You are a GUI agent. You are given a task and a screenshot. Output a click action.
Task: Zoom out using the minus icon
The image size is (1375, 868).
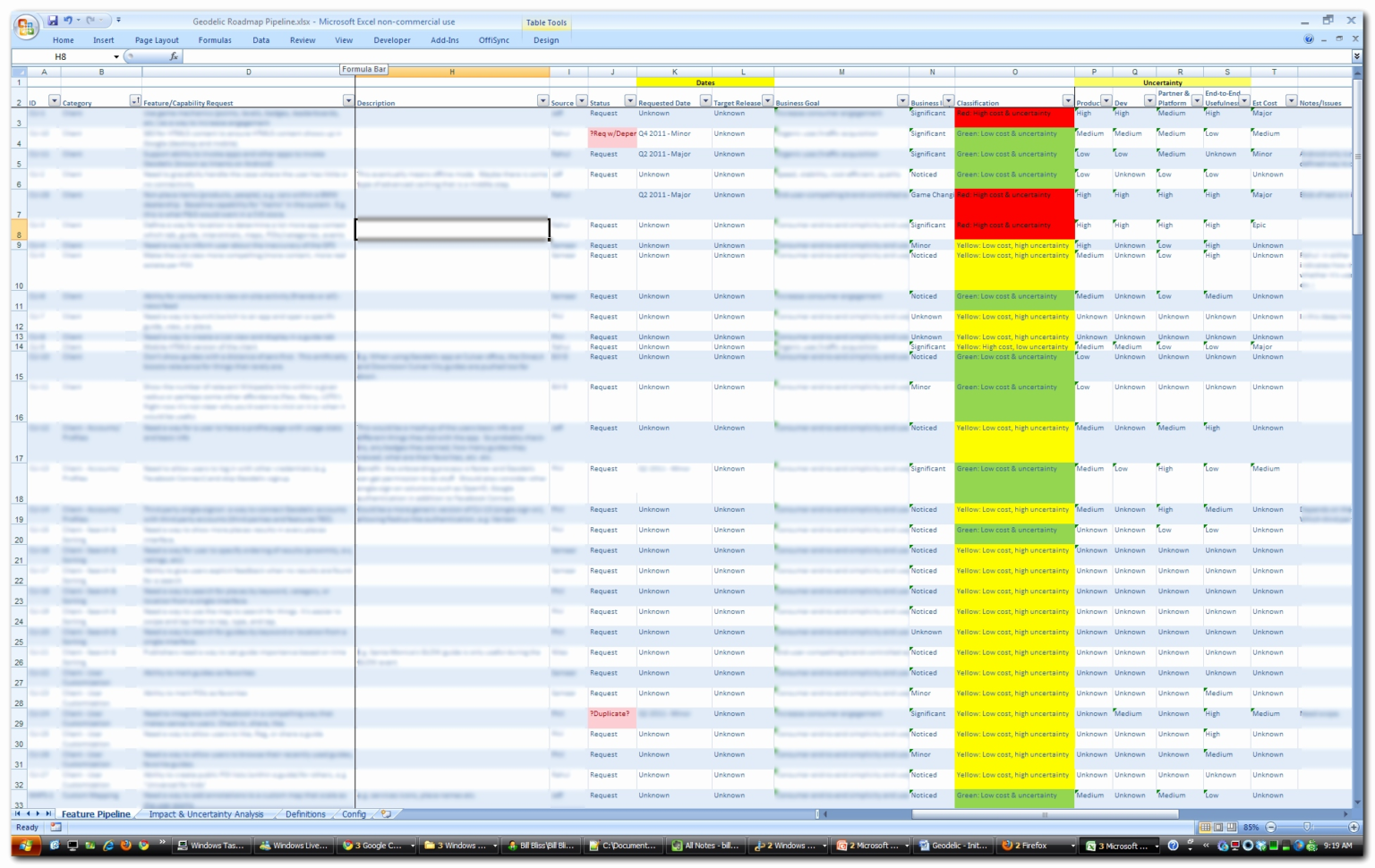pyautogui.click(x=1270, y=827)
